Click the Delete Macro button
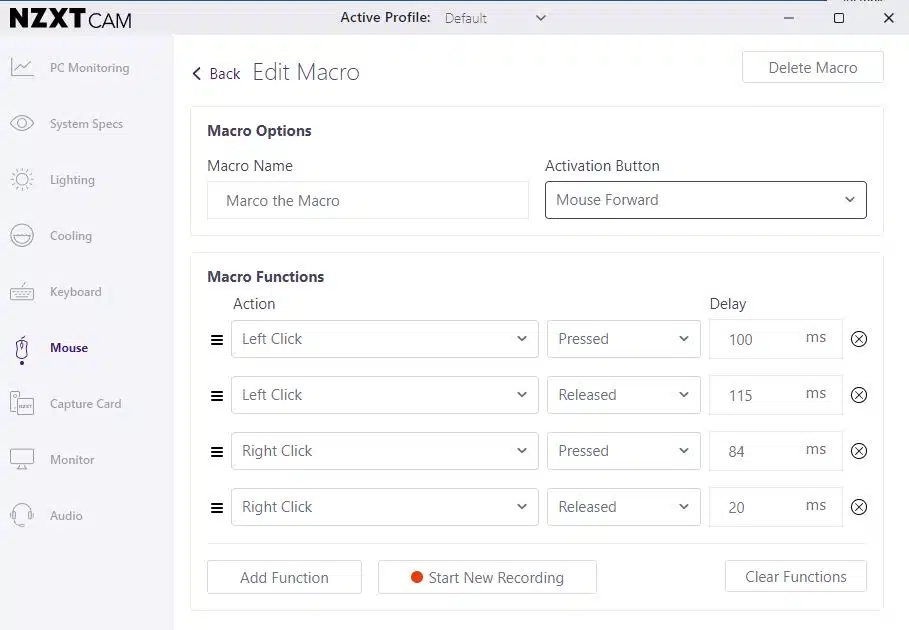The image size is (909, 630). coord(813,68)
